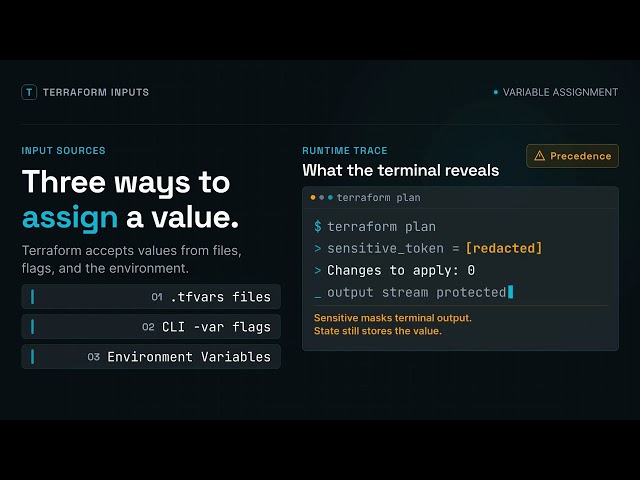Click the T logo icon beside Terraform Inputs
640x480 pixels.
pyautogui.click(x=29, y=92)
